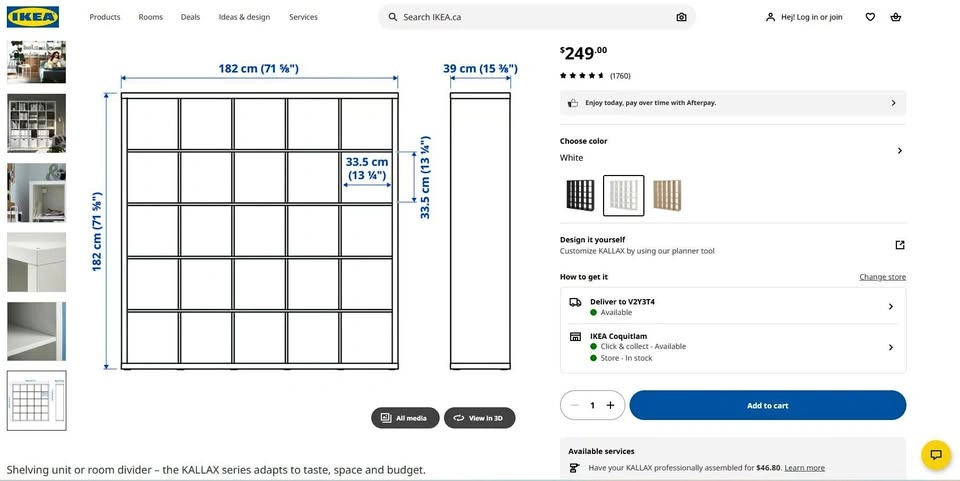Image resolution: width=960 pixels, height=481 pixels.
Task: Open View in 3D mode
Action: click(479, 418)
